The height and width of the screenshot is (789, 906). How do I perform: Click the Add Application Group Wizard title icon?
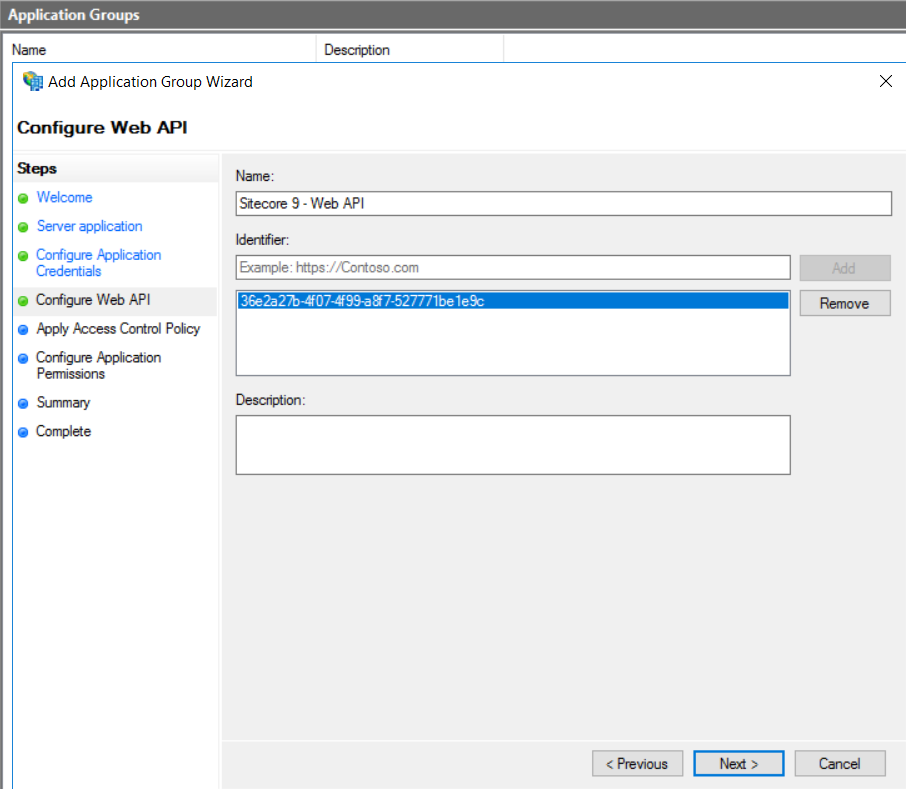[x=33, y=82]
